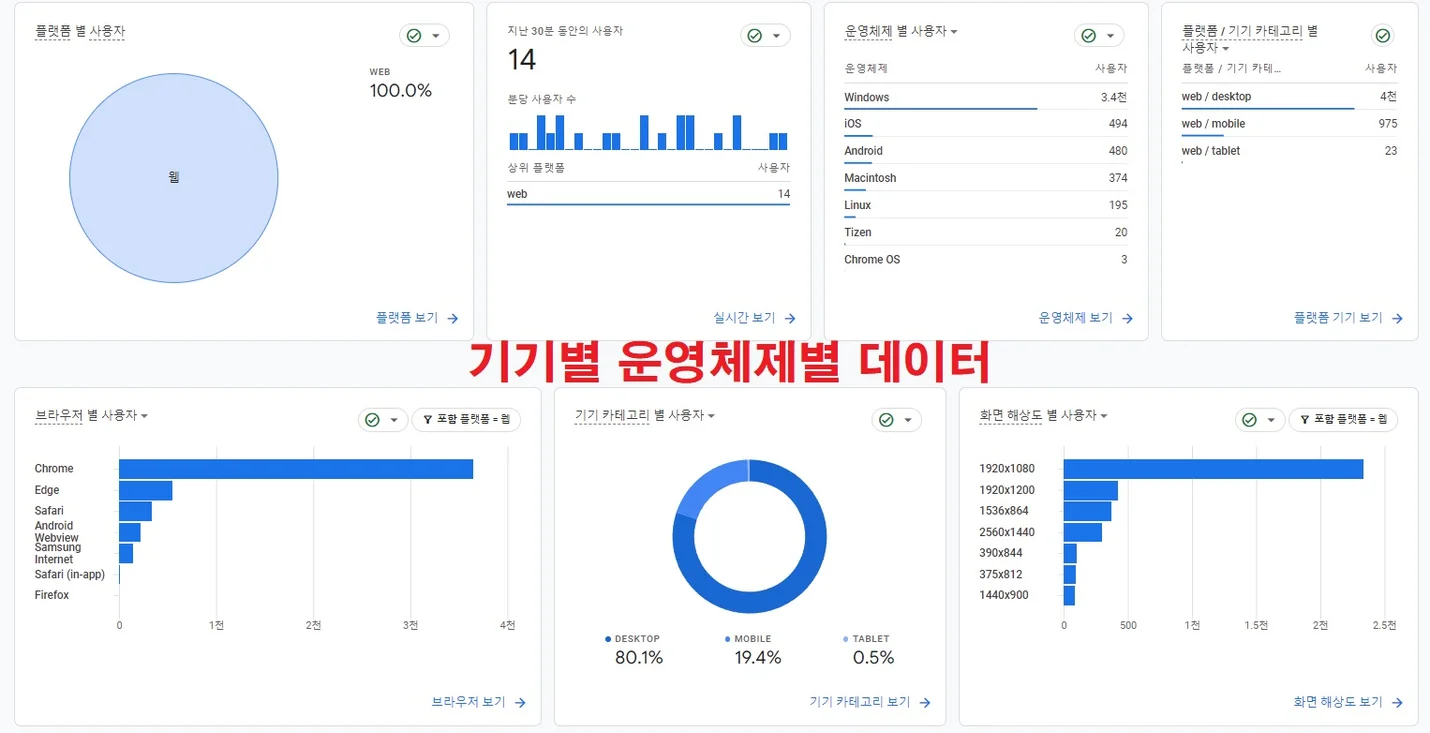Open 플랫폼 보기 link
The width and height of the screenshot is (1430, 733).
(x=417, y=318)
